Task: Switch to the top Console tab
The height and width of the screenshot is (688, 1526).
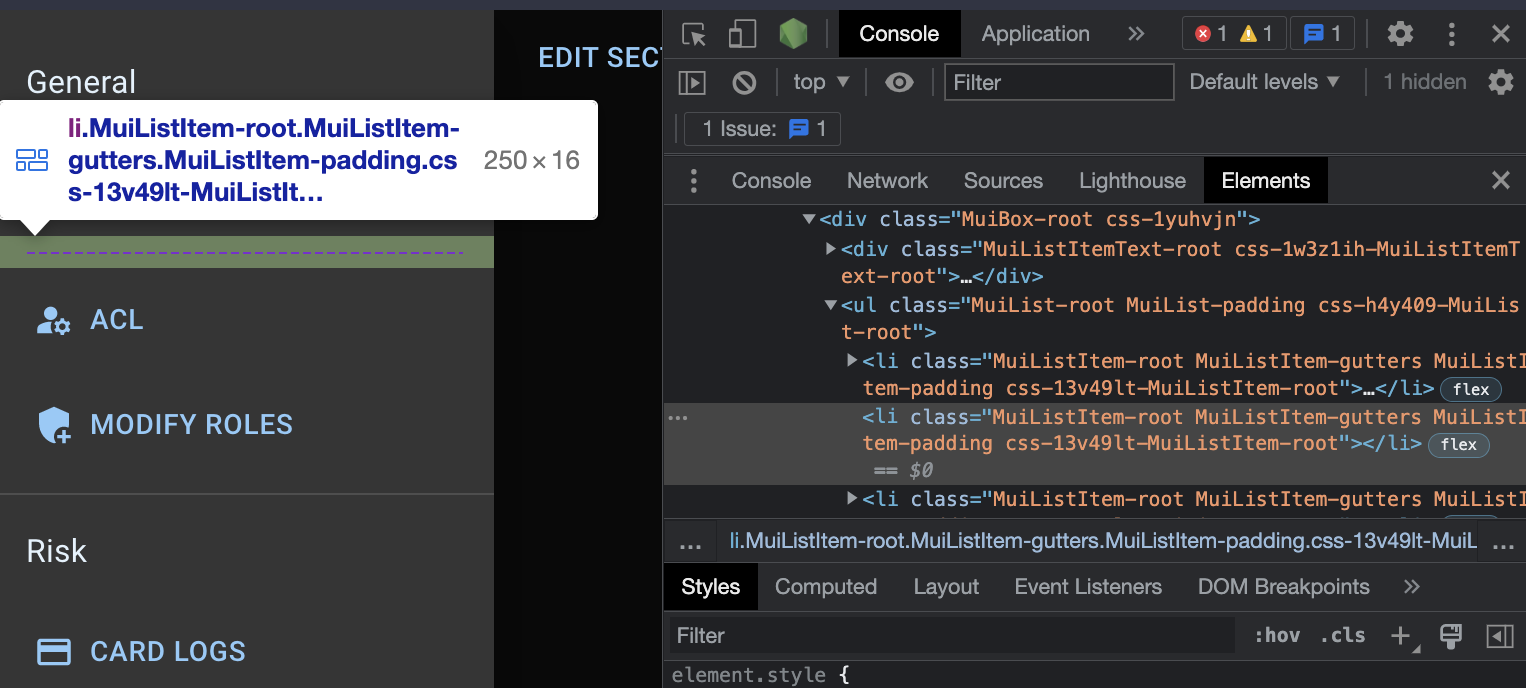Action: pos(899,34)
